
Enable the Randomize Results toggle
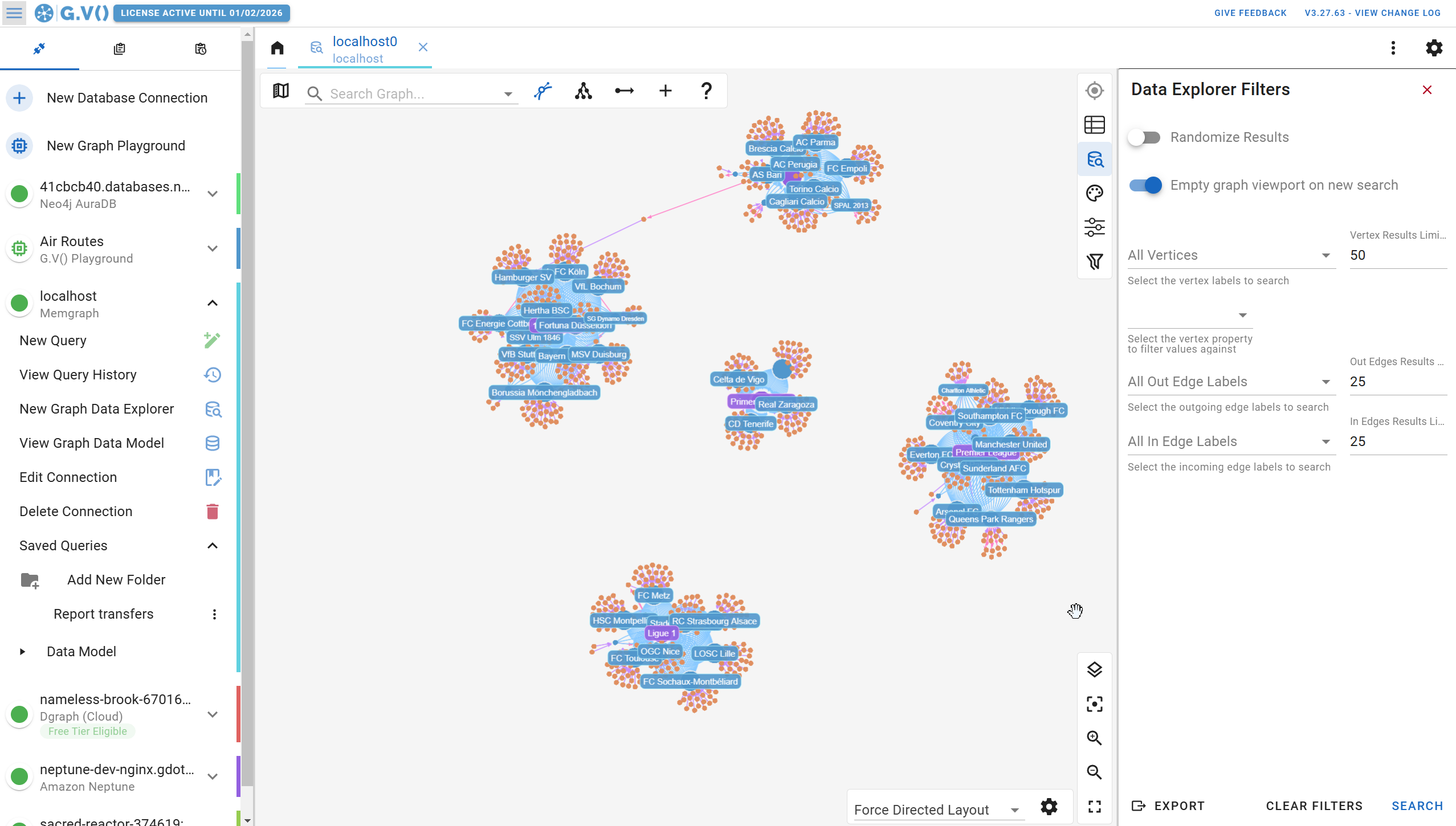tap(1144, 137)
